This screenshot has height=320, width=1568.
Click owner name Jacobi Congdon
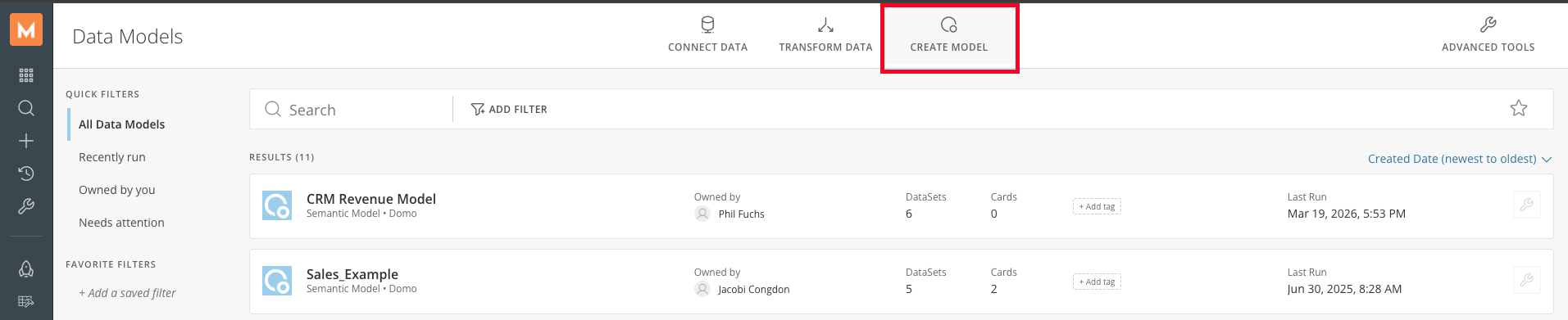[754, 290]
